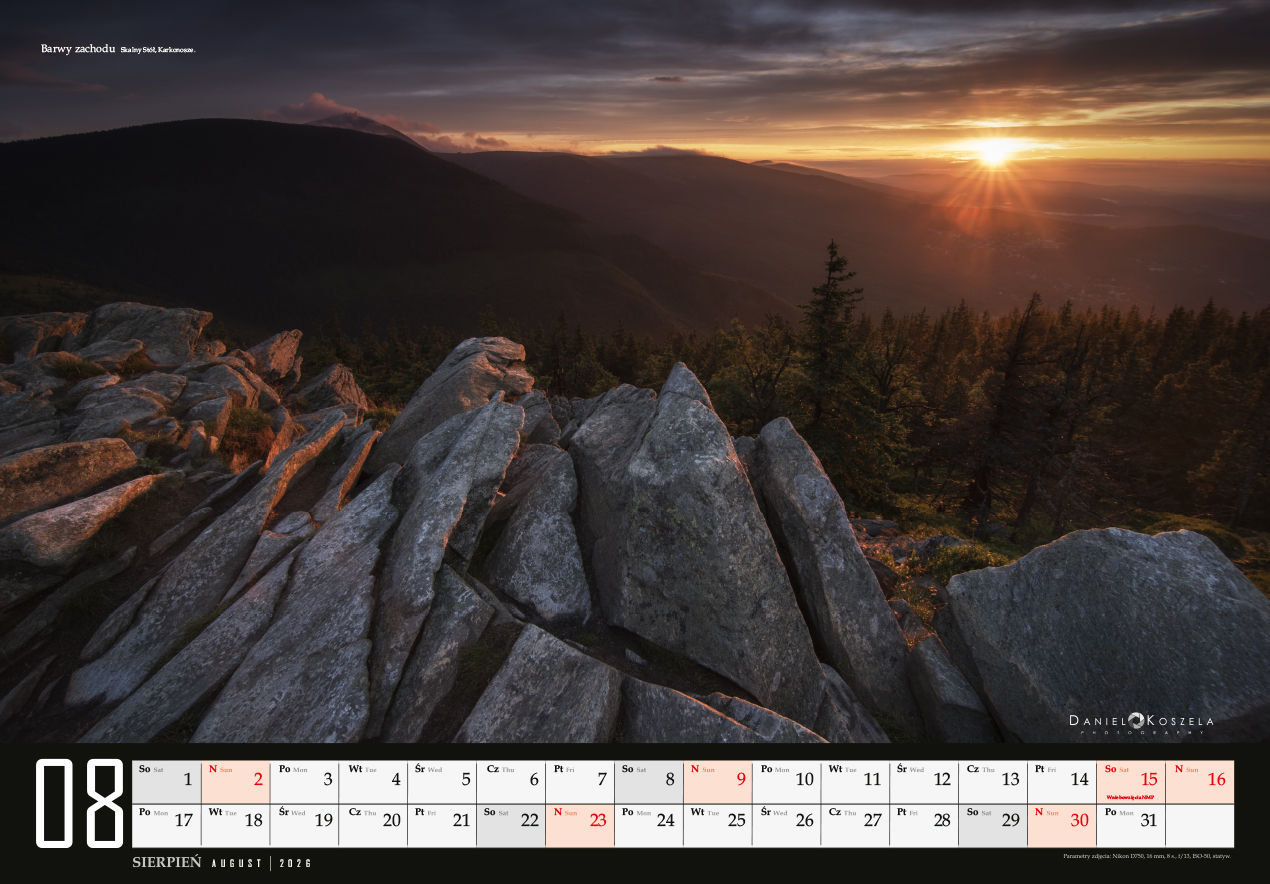The width and height of the screenshot is (1270, 884).
Task: Select Sunday August 16 cell
Action: [x=1200, y=782]
